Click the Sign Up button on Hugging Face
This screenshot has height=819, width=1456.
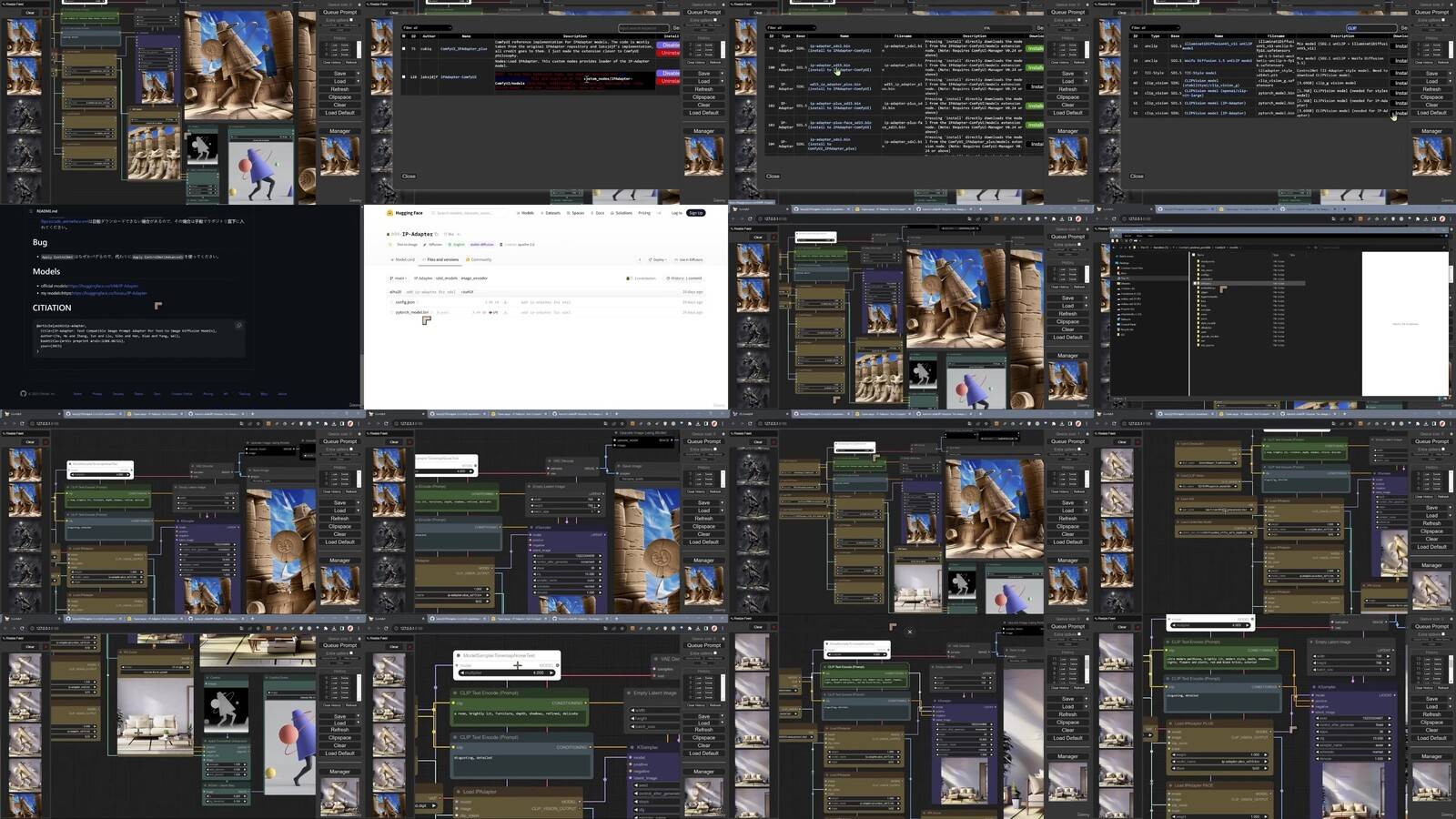tap(696, 213)
